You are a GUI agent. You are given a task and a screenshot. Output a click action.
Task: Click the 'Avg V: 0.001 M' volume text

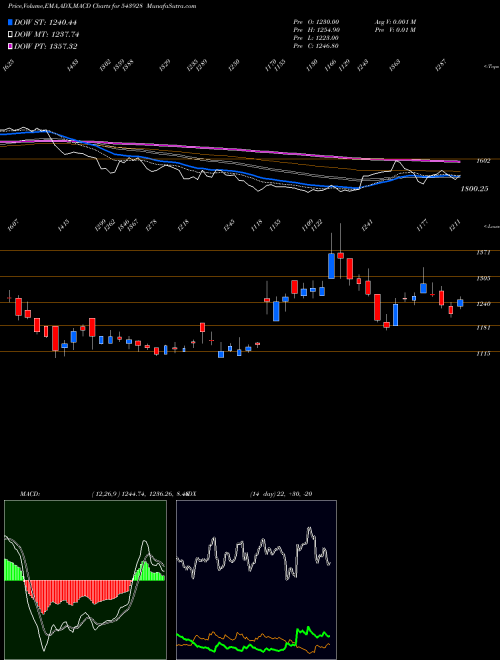click(x=395, y=22)
